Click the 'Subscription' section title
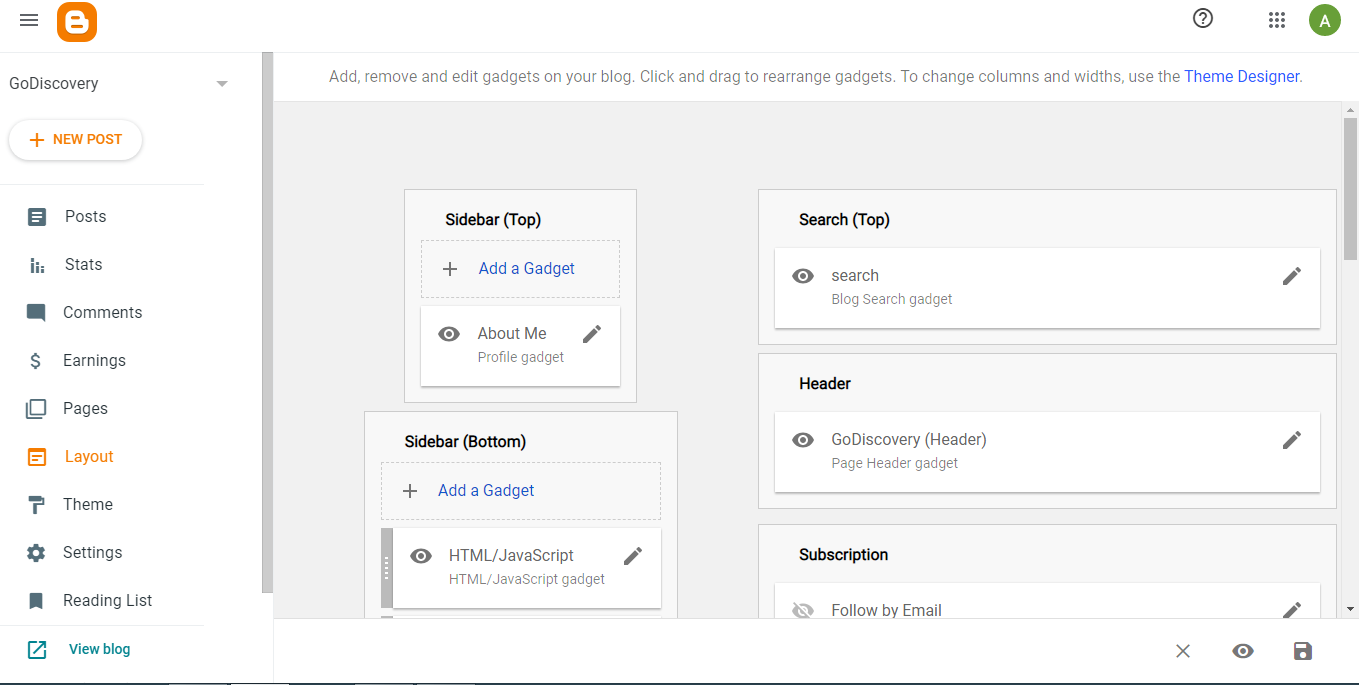Image resolution: width=1359 pixels, height=685 pixels. [x=843, y=555]
